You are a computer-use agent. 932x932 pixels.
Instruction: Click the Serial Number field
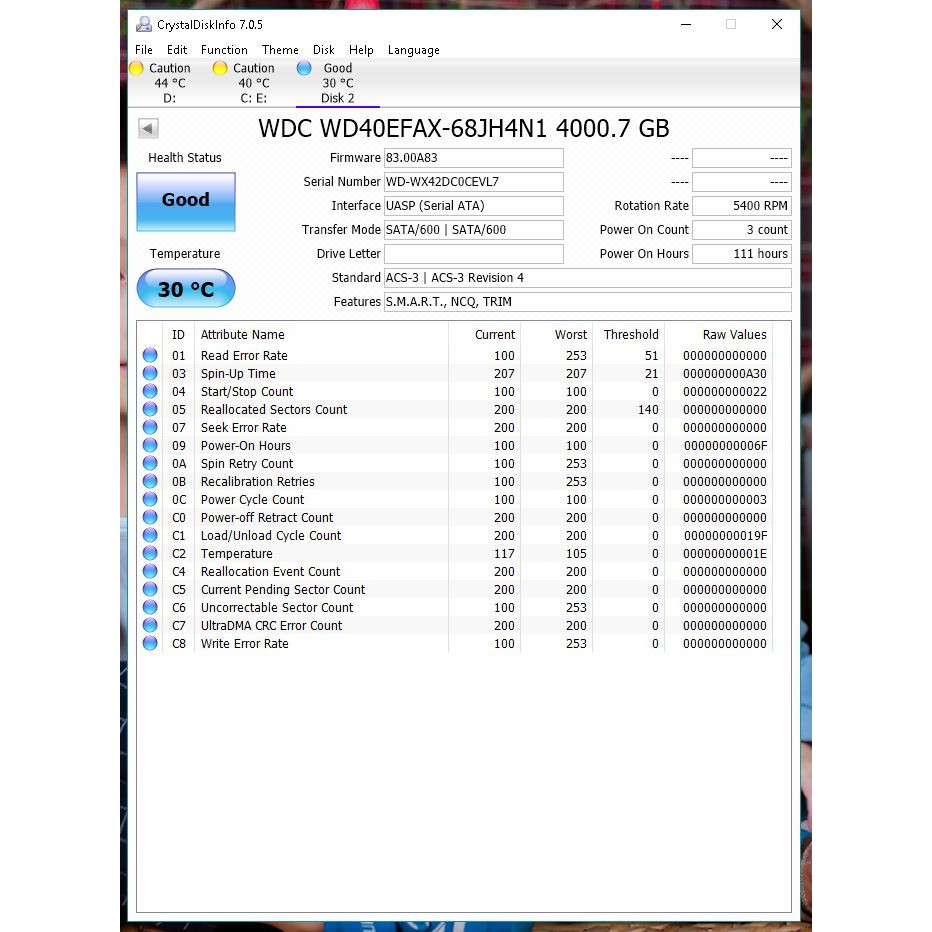point(473,181)
